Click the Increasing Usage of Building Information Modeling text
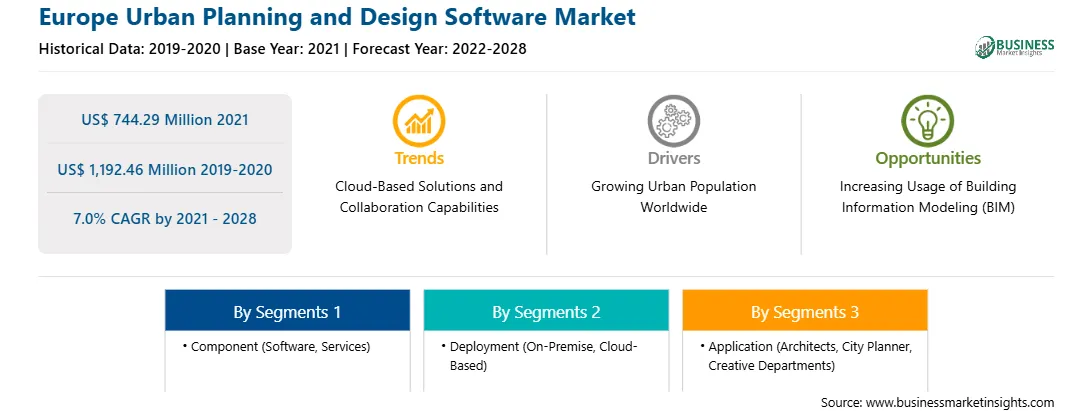Image resolution: width=1092 pixels, height=411 pixels. (x=928, y=197)
